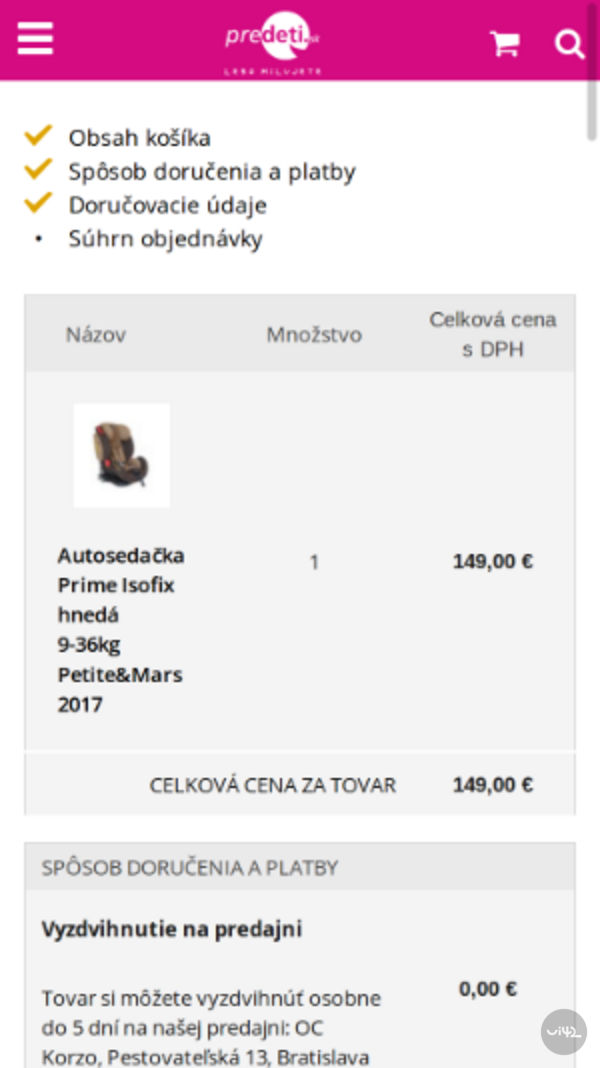Open the Doručovacie údaje step
Image resolution: width=600 pixels, height=1068 pixels.
coord(166,205)
